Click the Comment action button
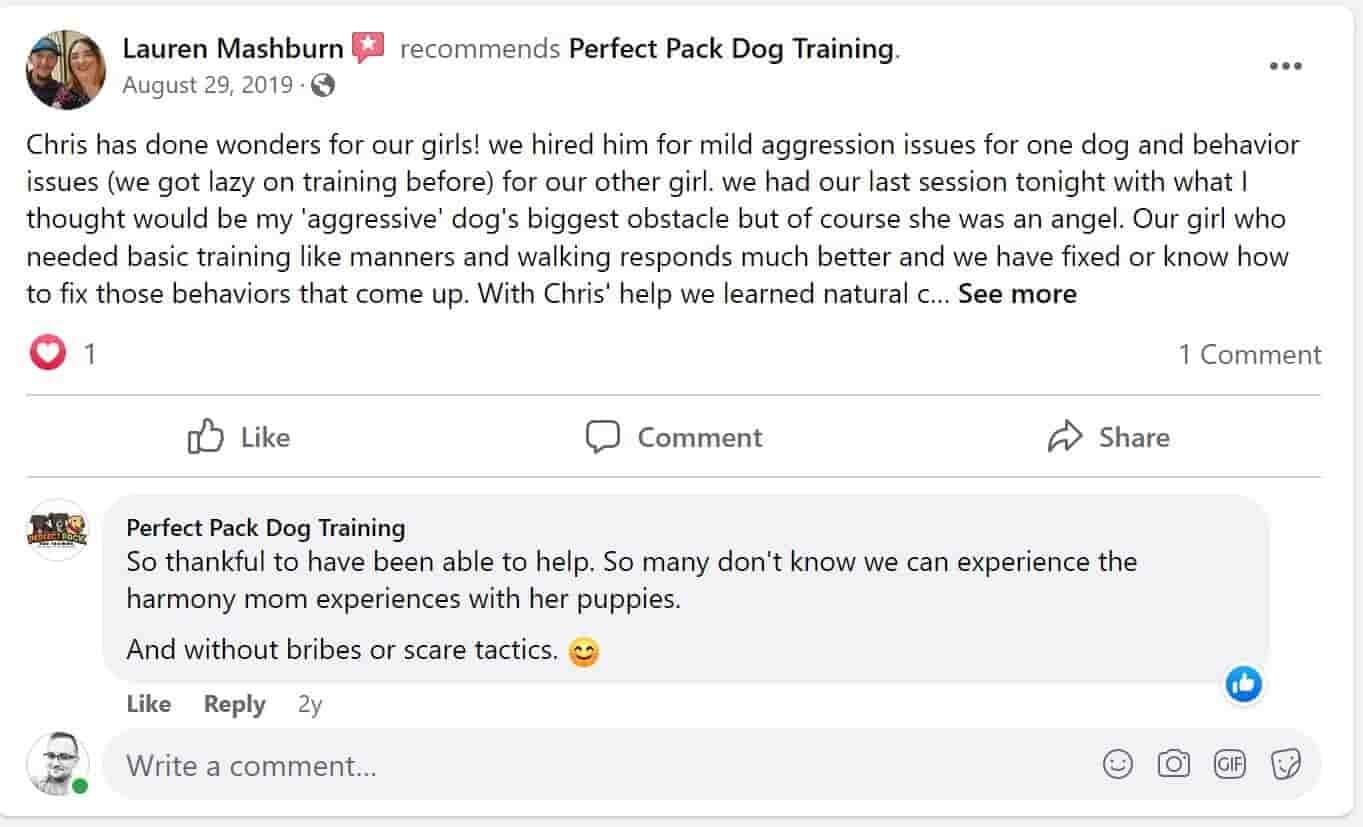 point(673,437)
